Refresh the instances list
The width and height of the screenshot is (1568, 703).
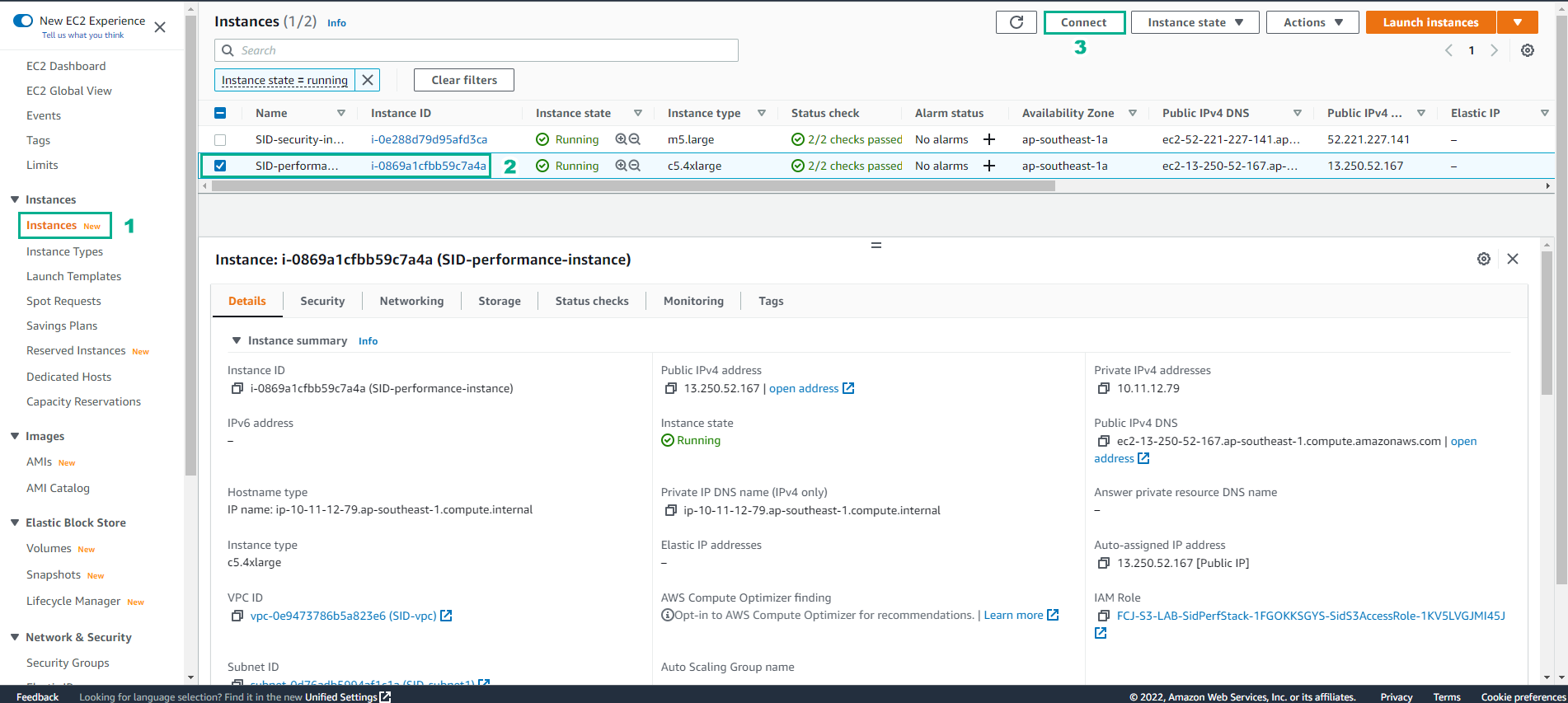pyautogui.click(x=1016, y=22)
